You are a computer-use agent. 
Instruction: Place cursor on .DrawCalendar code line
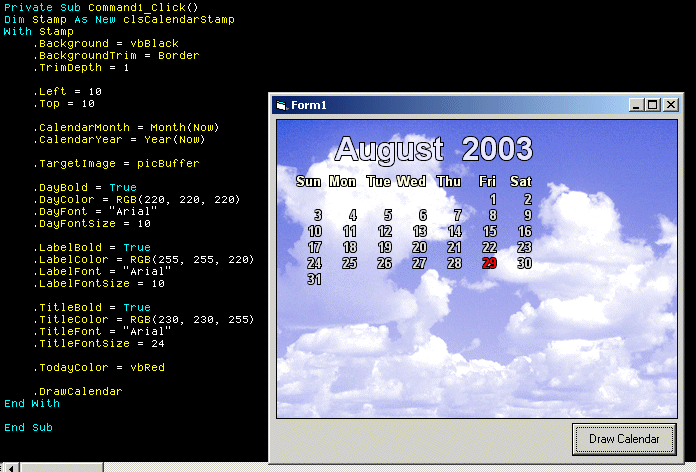pyautogui.click(x=78, y=391)
